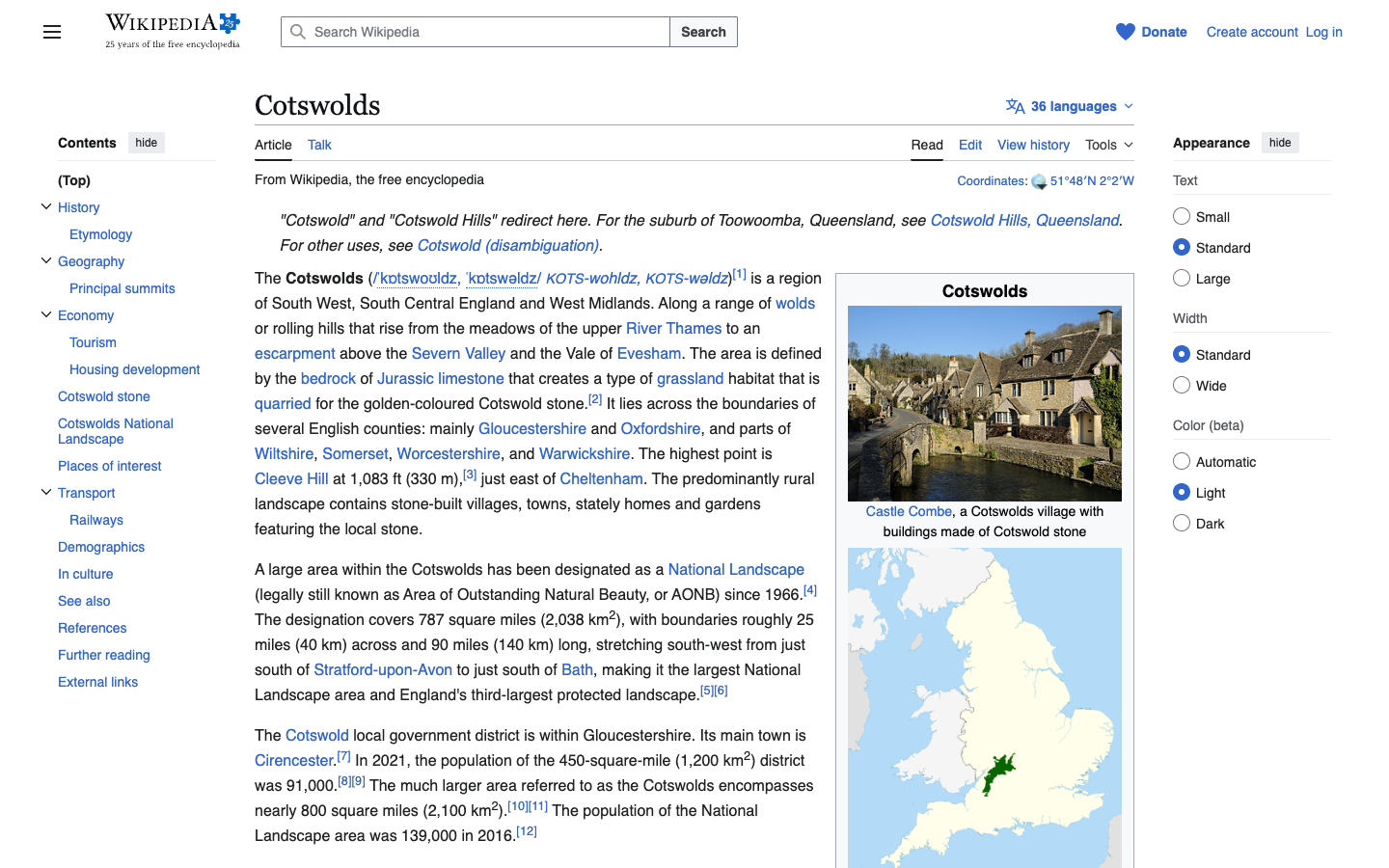Hide the Appearance panel
The width and height of the screenshot is (1389, 868).
pos(1280,143)
